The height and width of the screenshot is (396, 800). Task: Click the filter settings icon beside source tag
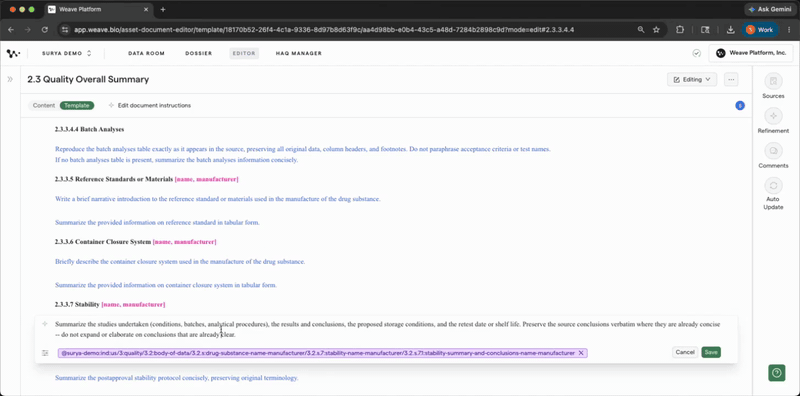tap(45, 353)
